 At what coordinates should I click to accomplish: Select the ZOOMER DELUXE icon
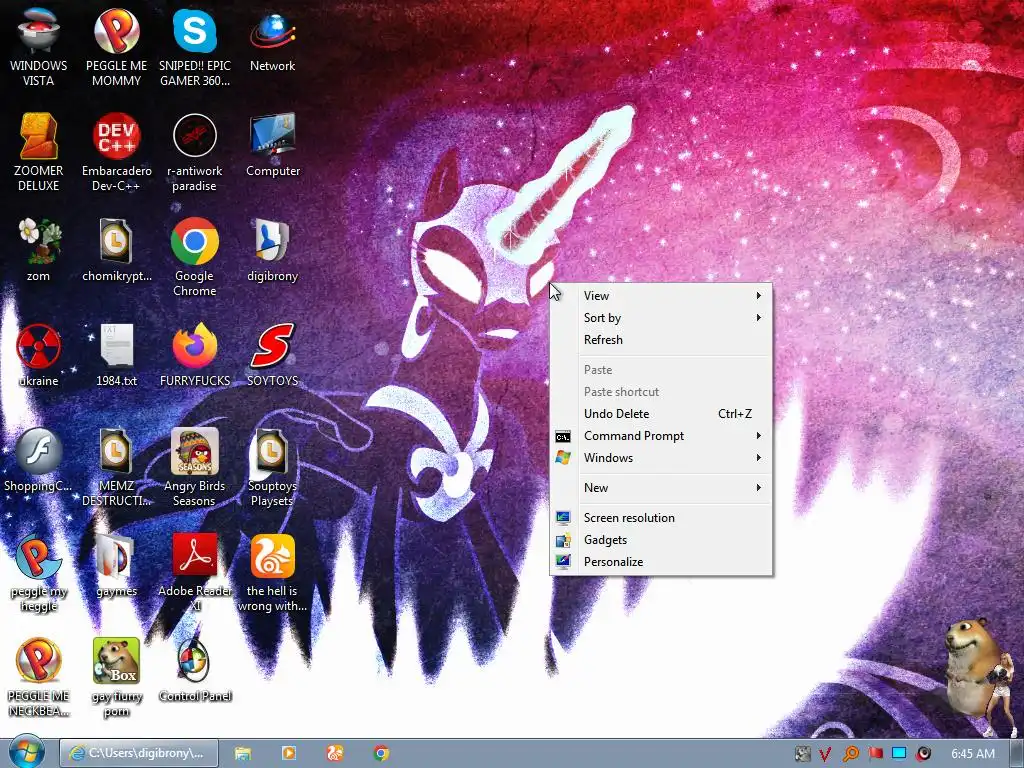pyautogui.click(x=38, y=152)
